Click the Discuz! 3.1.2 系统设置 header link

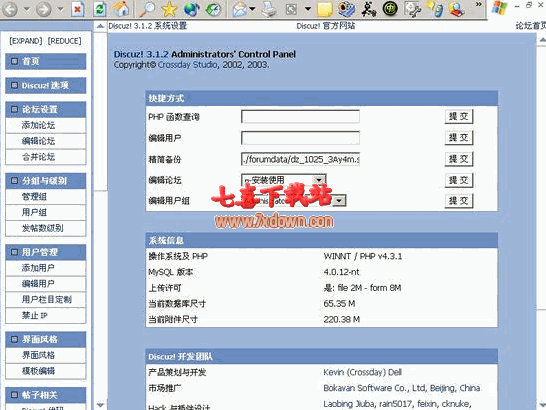click(148, 26)
